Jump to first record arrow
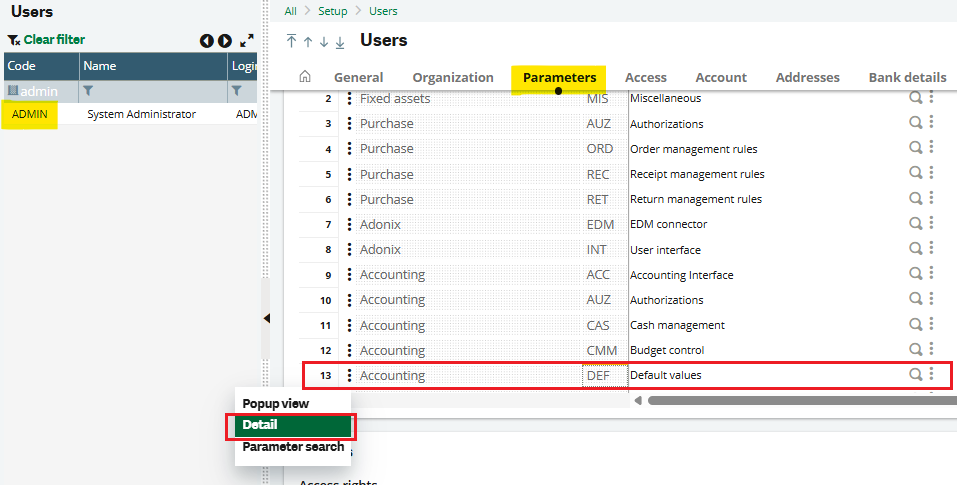The width and height of the screenshot is (957, 485). click(291, 41)
